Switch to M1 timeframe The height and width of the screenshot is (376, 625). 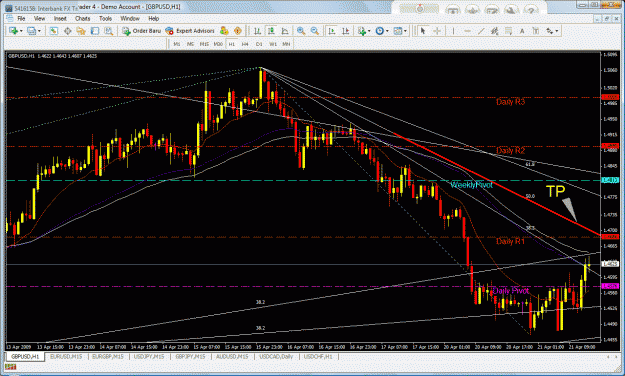tap(177, 44)
